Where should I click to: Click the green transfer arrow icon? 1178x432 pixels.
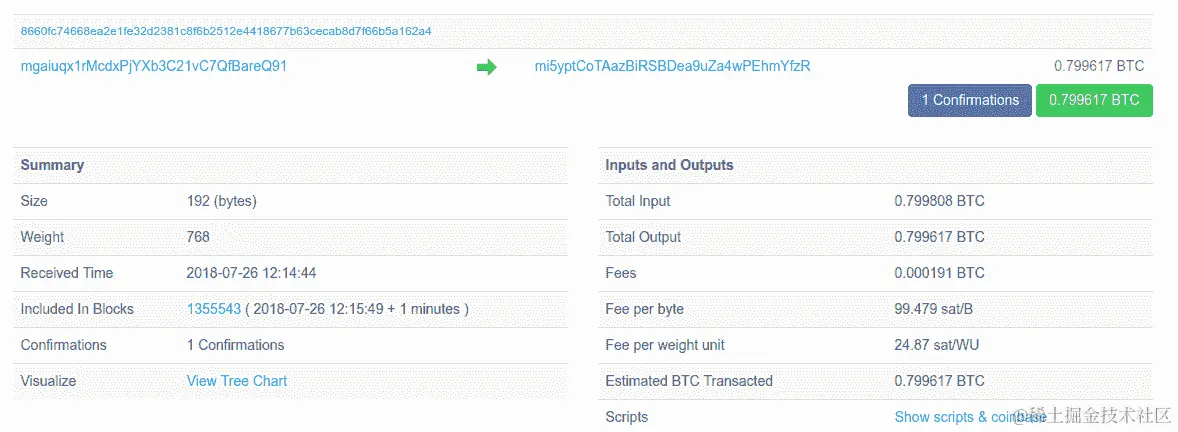487,68
